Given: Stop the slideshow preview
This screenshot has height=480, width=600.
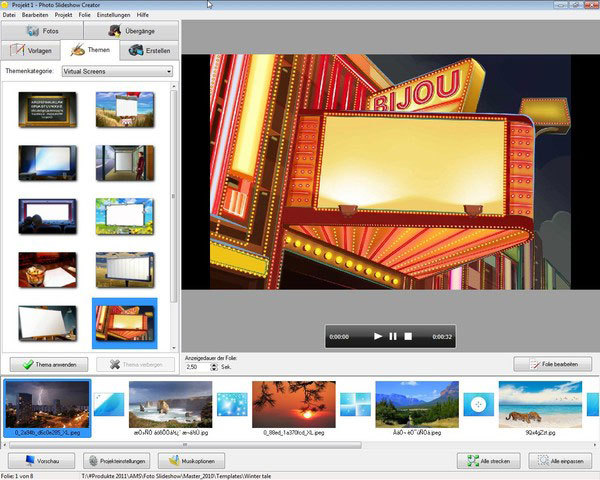Looking at the screenshot, I should pyautogui.click(x=408, y=336).
